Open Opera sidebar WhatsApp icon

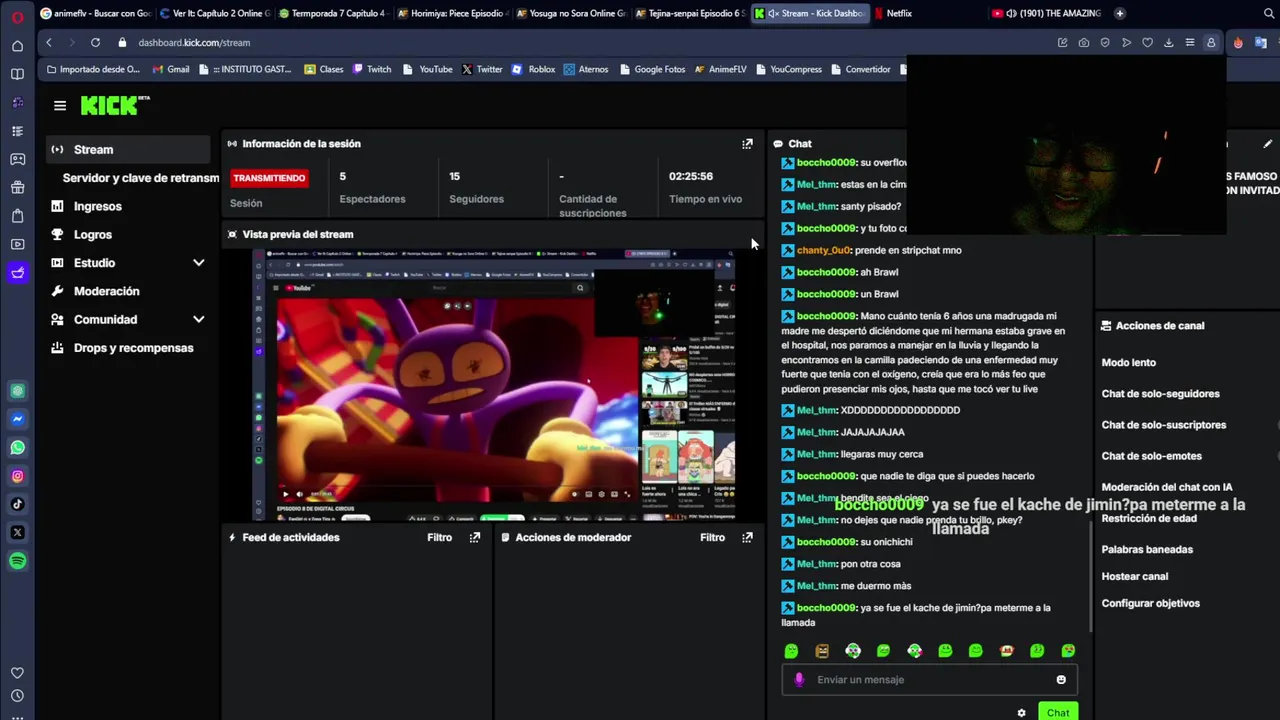tap(17, 448)
